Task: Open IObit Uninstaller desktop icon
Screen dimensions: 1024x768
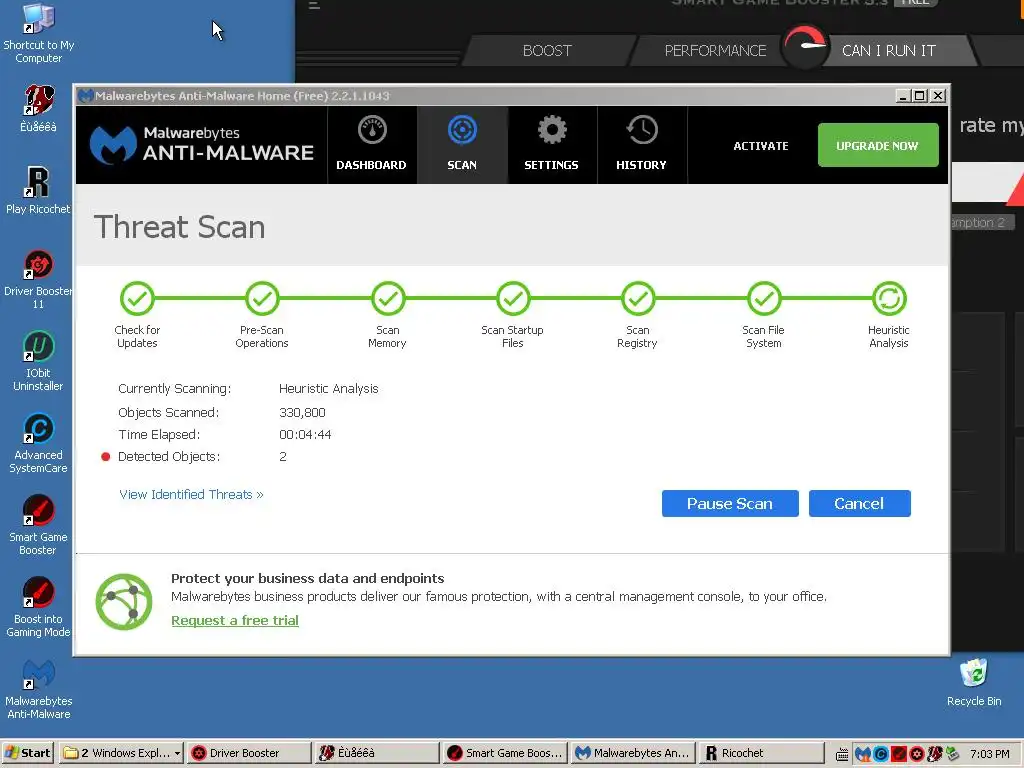Action: tap(39, 361)
